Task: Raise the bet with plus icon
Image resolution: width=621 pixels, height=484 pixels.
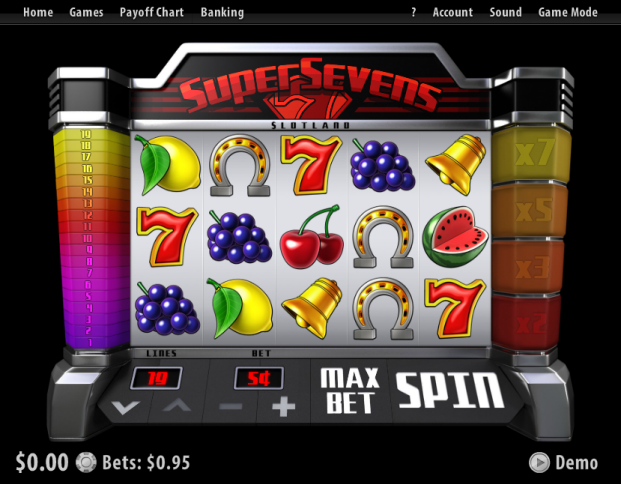Action: tap(284, 407)
